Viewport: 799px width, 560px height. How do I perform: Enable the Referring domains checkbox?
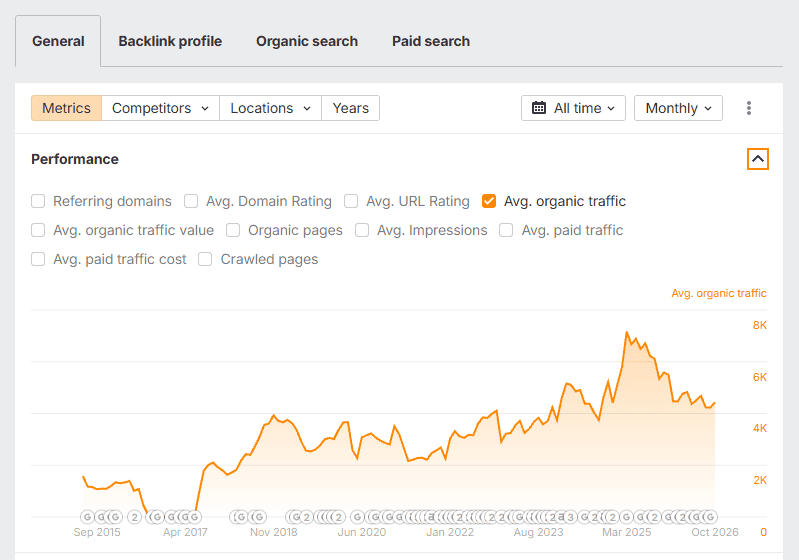click(x=38, y=201)
